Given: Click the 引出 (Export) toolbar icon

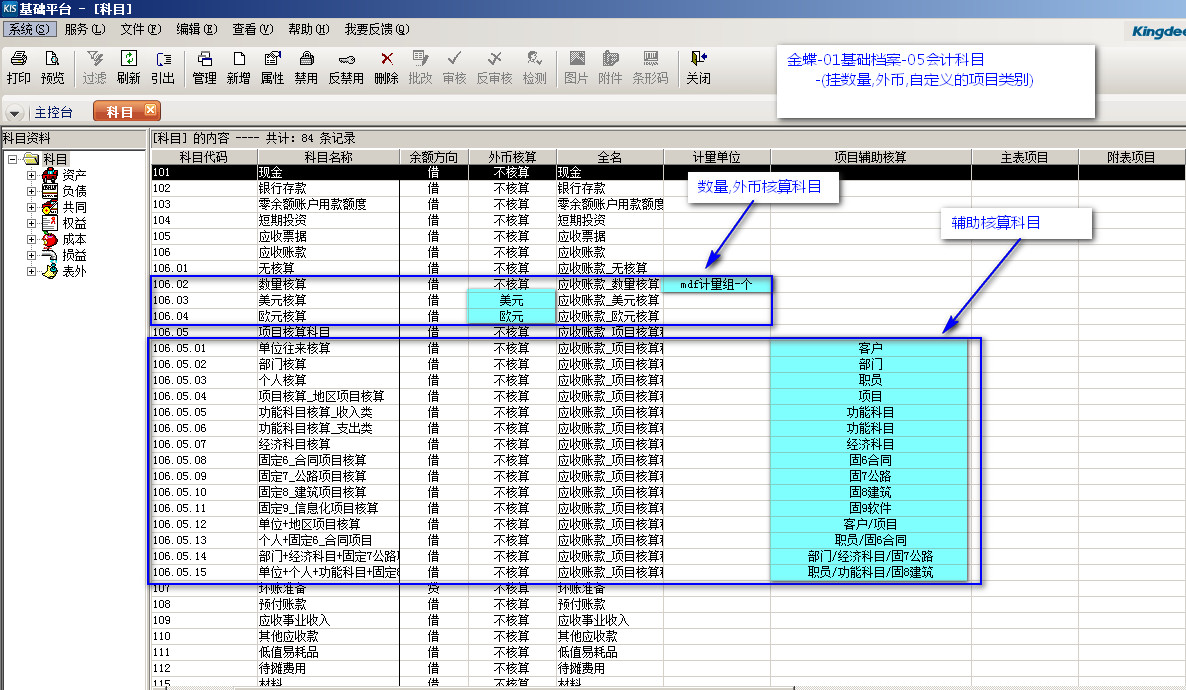Looking at the screenshot, I should coord(162,67).
